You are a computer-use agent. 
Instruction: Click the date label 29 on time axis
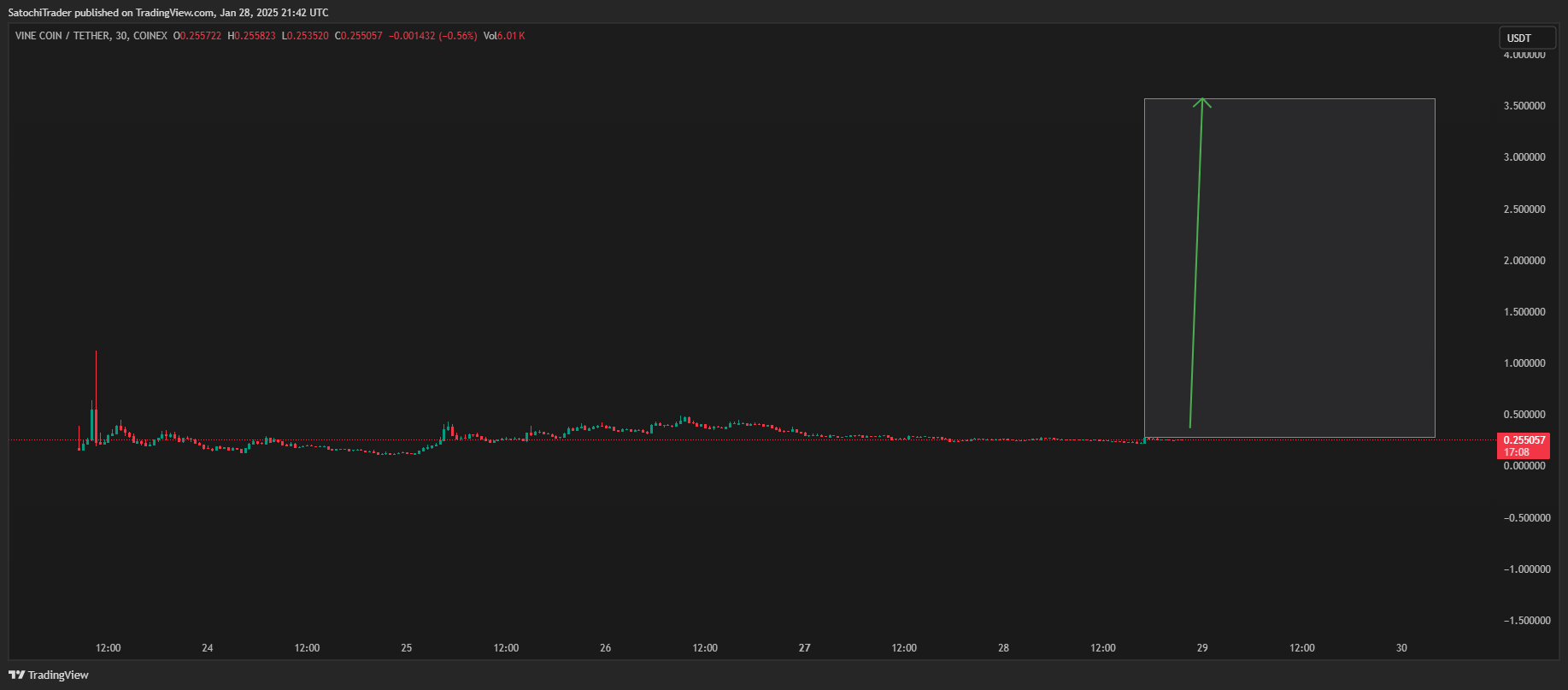point(1202,648)
